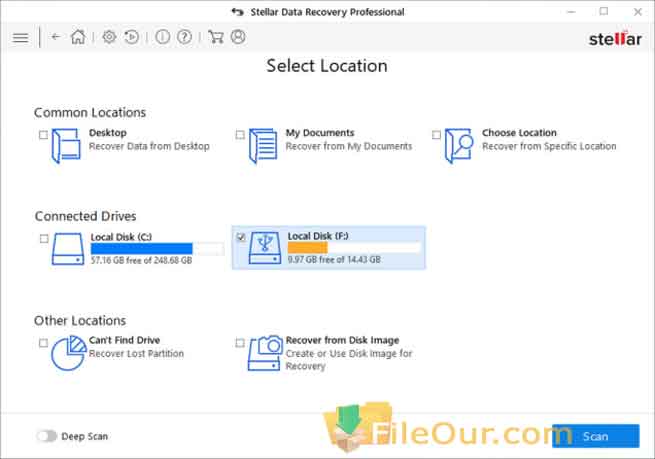The image size is (655, 459).
Task: Check the Can't Find Drive checkbox
Action: (x=43, y=343)
